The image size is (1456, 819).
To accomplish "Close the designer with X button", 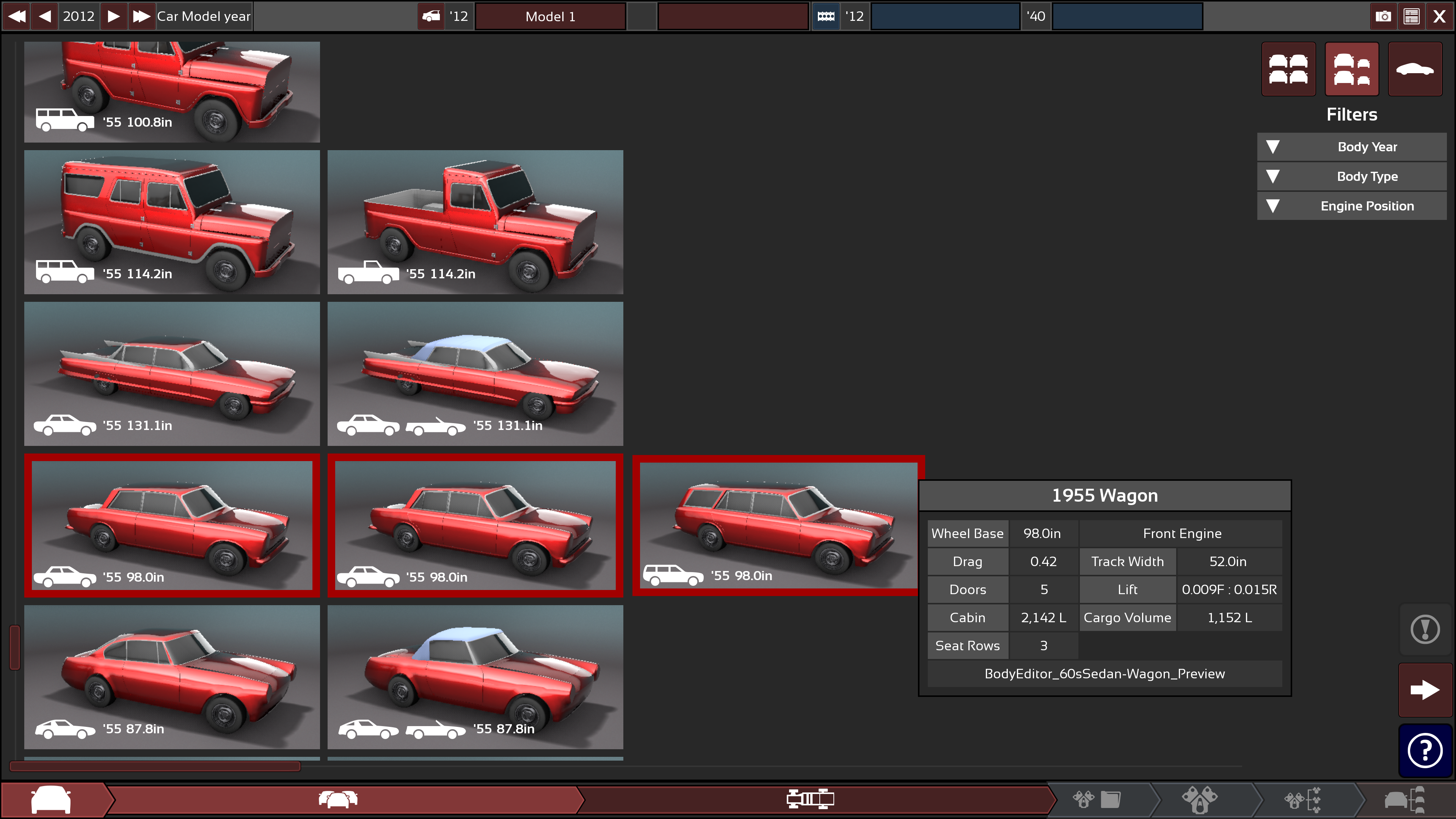I will tap(1440, 16).
